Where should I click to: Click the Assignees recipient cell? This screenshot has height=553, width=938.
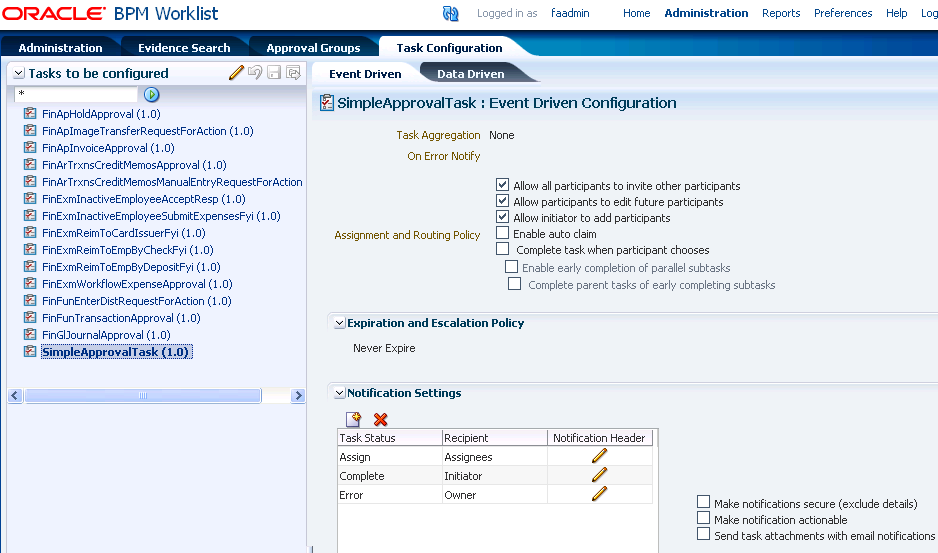click(x=495, y=457)
